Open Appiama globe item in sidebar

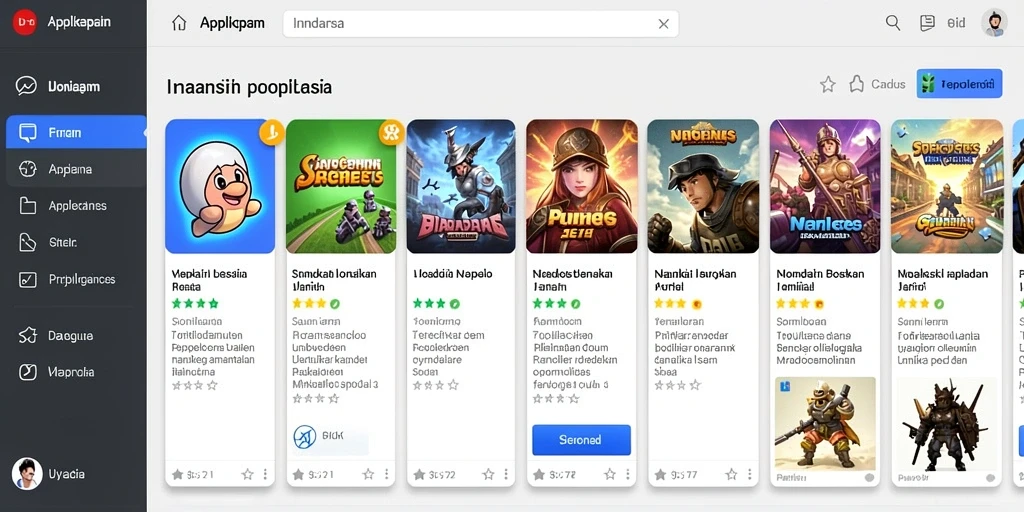point(73,169)
